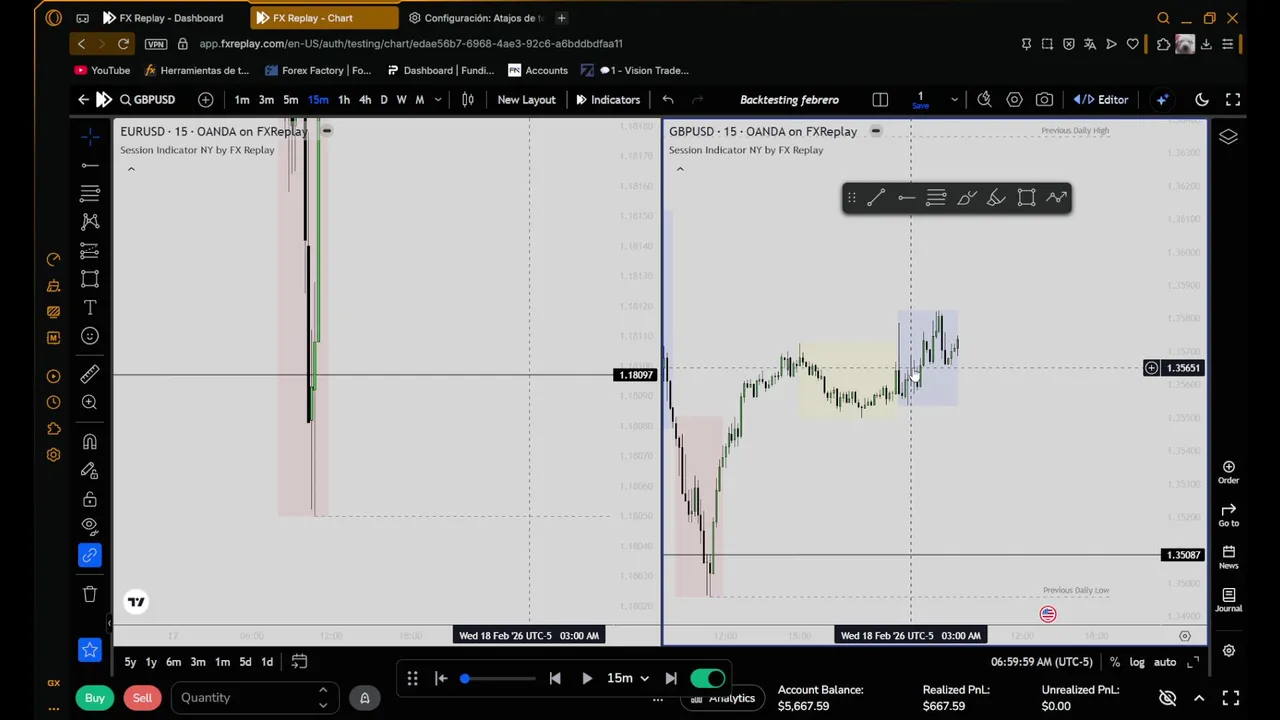Select the 1m timeframe in top toolbar

click(242, 100)
